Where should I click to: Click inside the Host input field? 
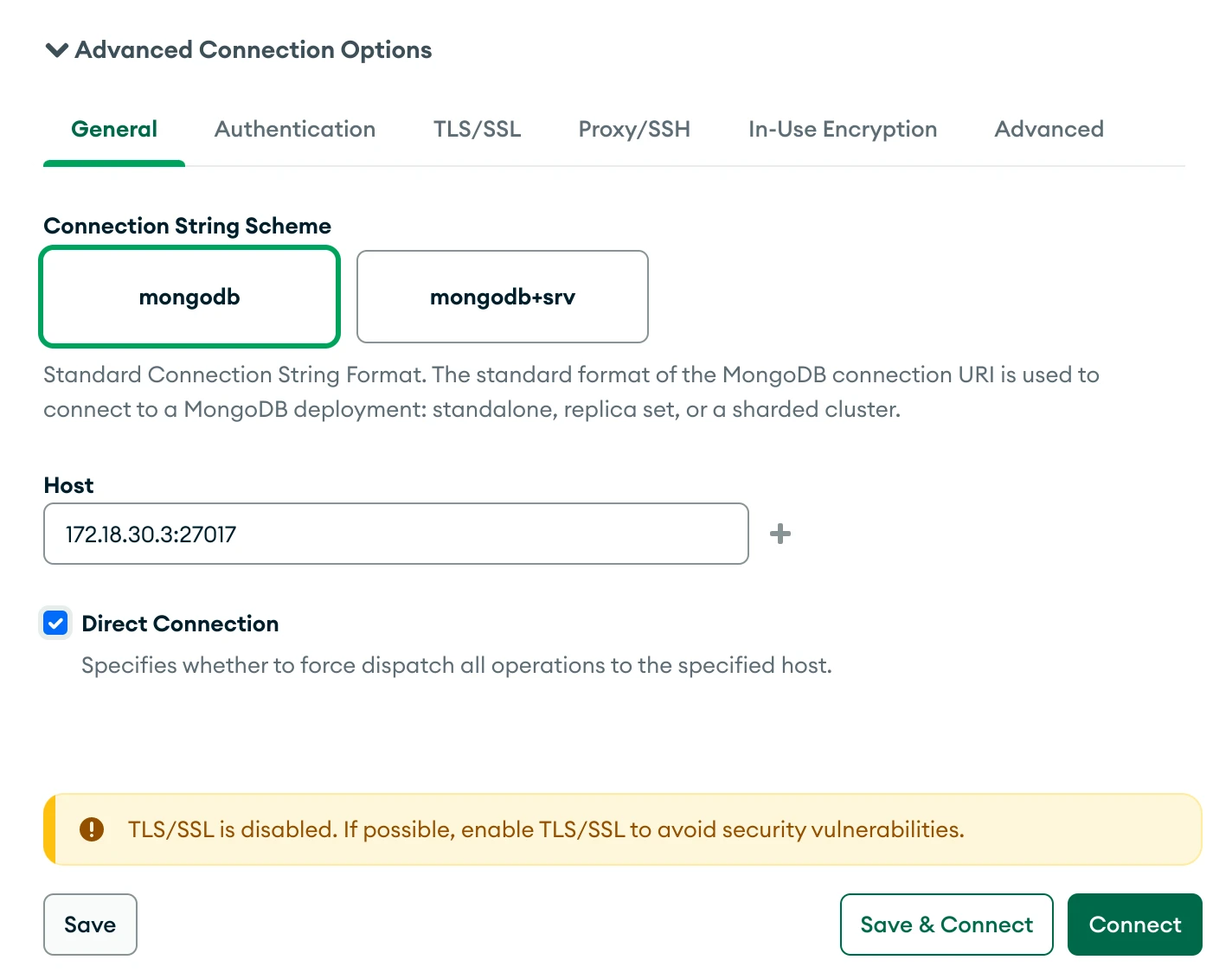coord(395,534)
